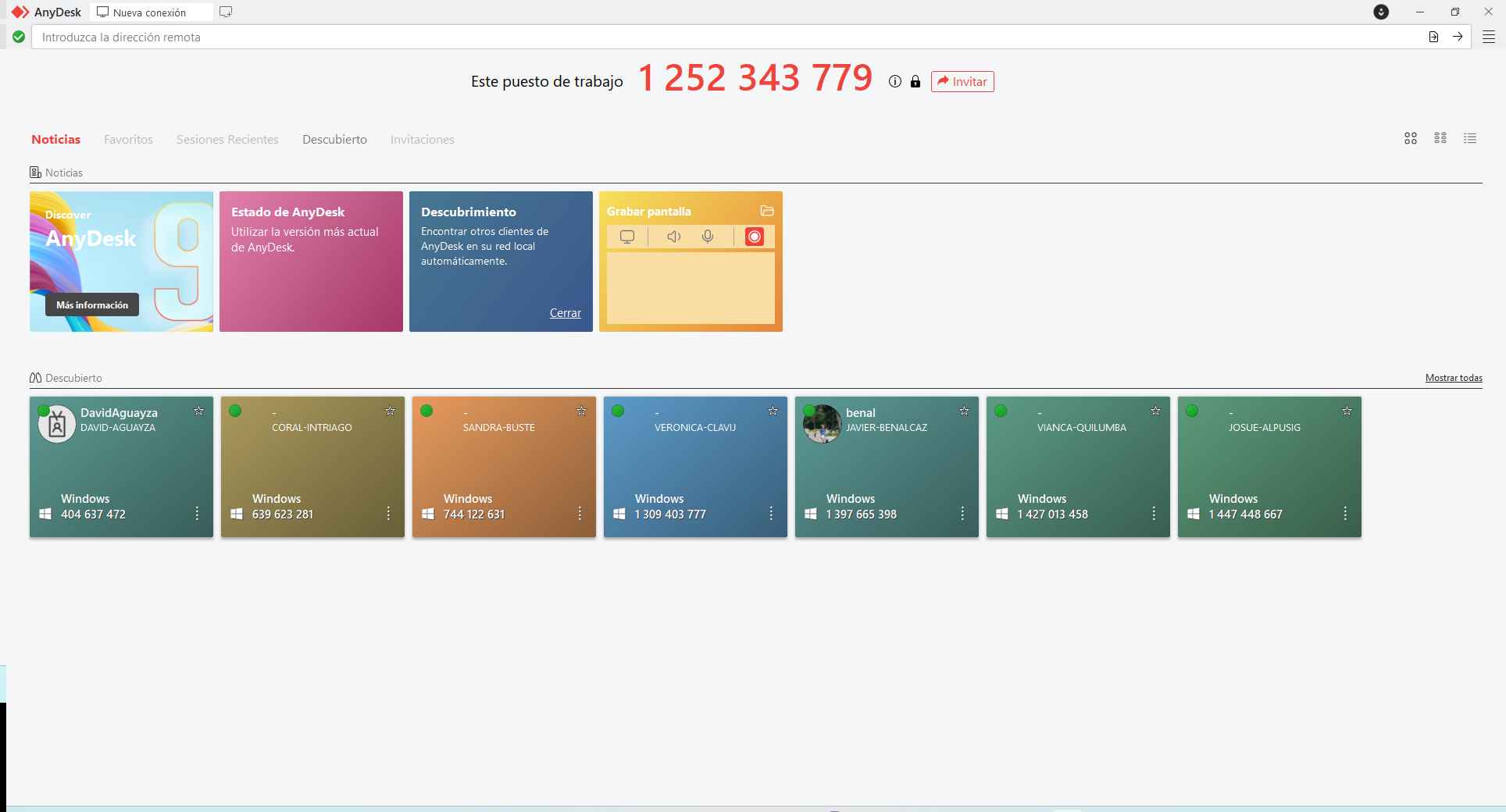Click the lock icon beside workstation ID

click(915, 81)
